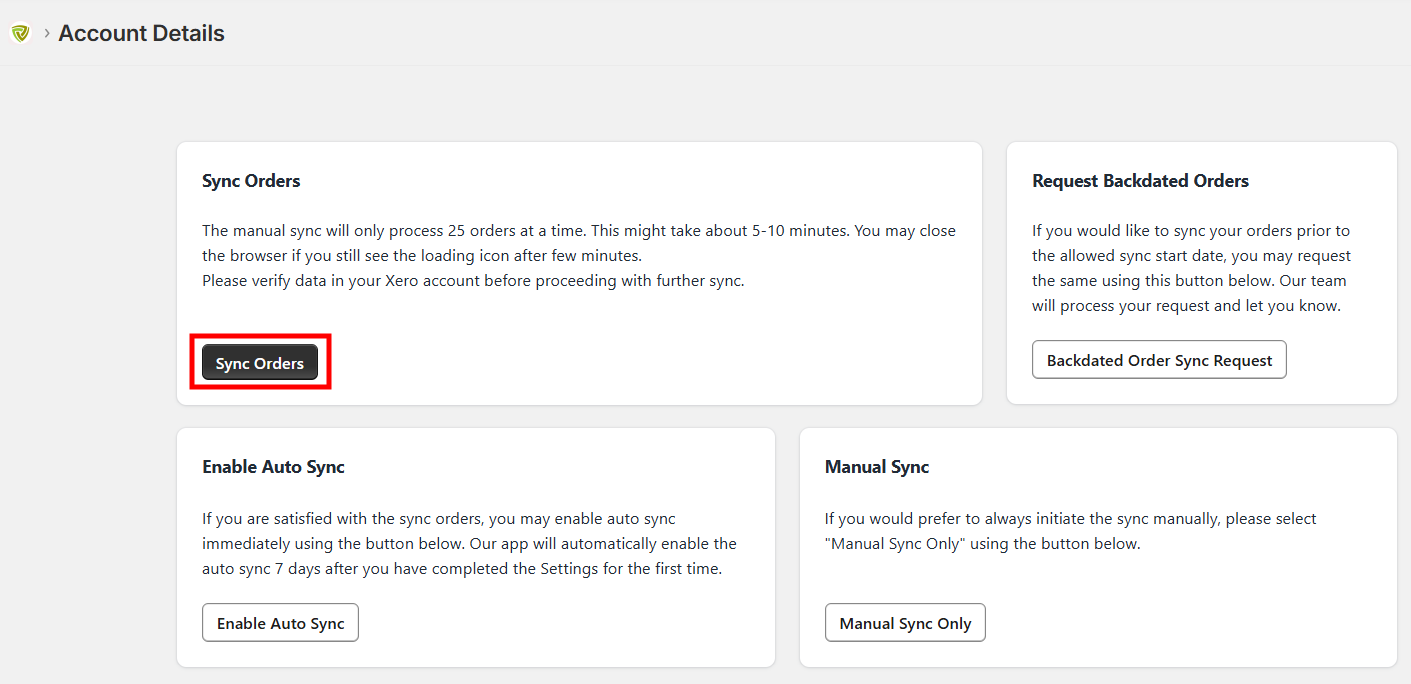Click text 'The manual sync will only process 25 orders'
Viewport: 1411px width, 684px height.
click(x=358, y=230)
